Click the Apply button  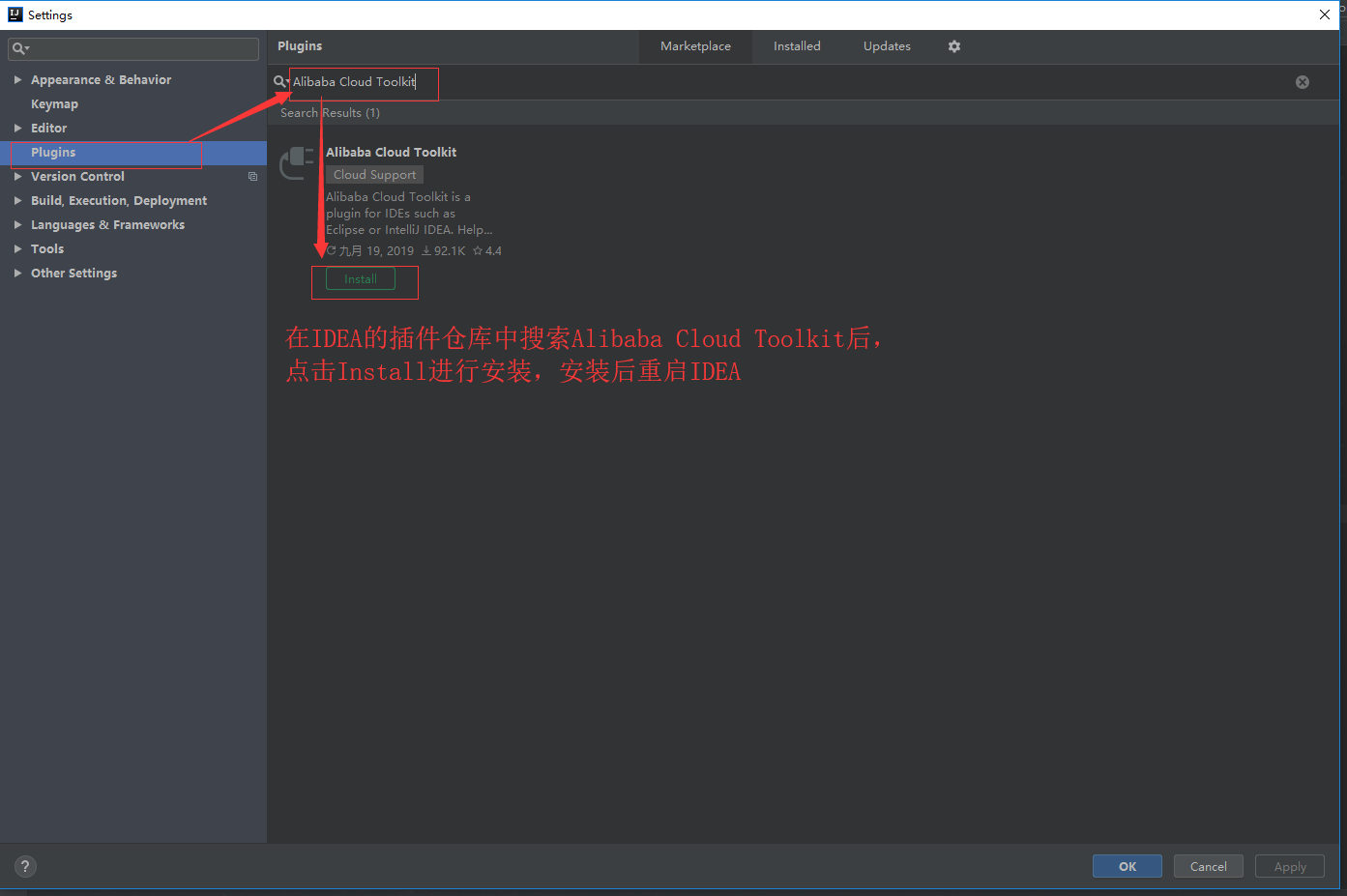[x=1290, y=866]
